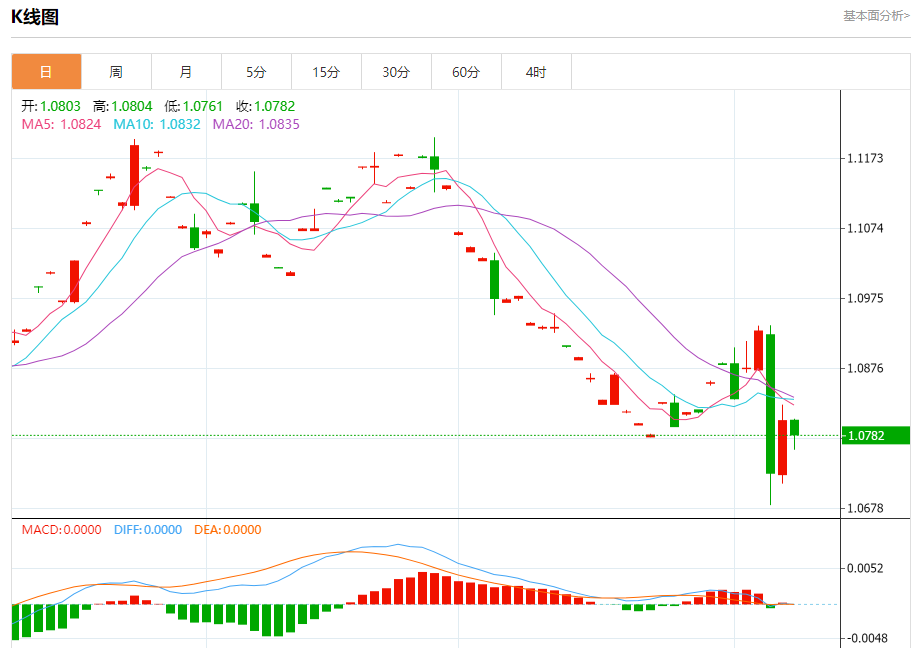Click the DEA:0.0000 indicator label
Viewport: 916px width, 648px height.
coord(228,530)
